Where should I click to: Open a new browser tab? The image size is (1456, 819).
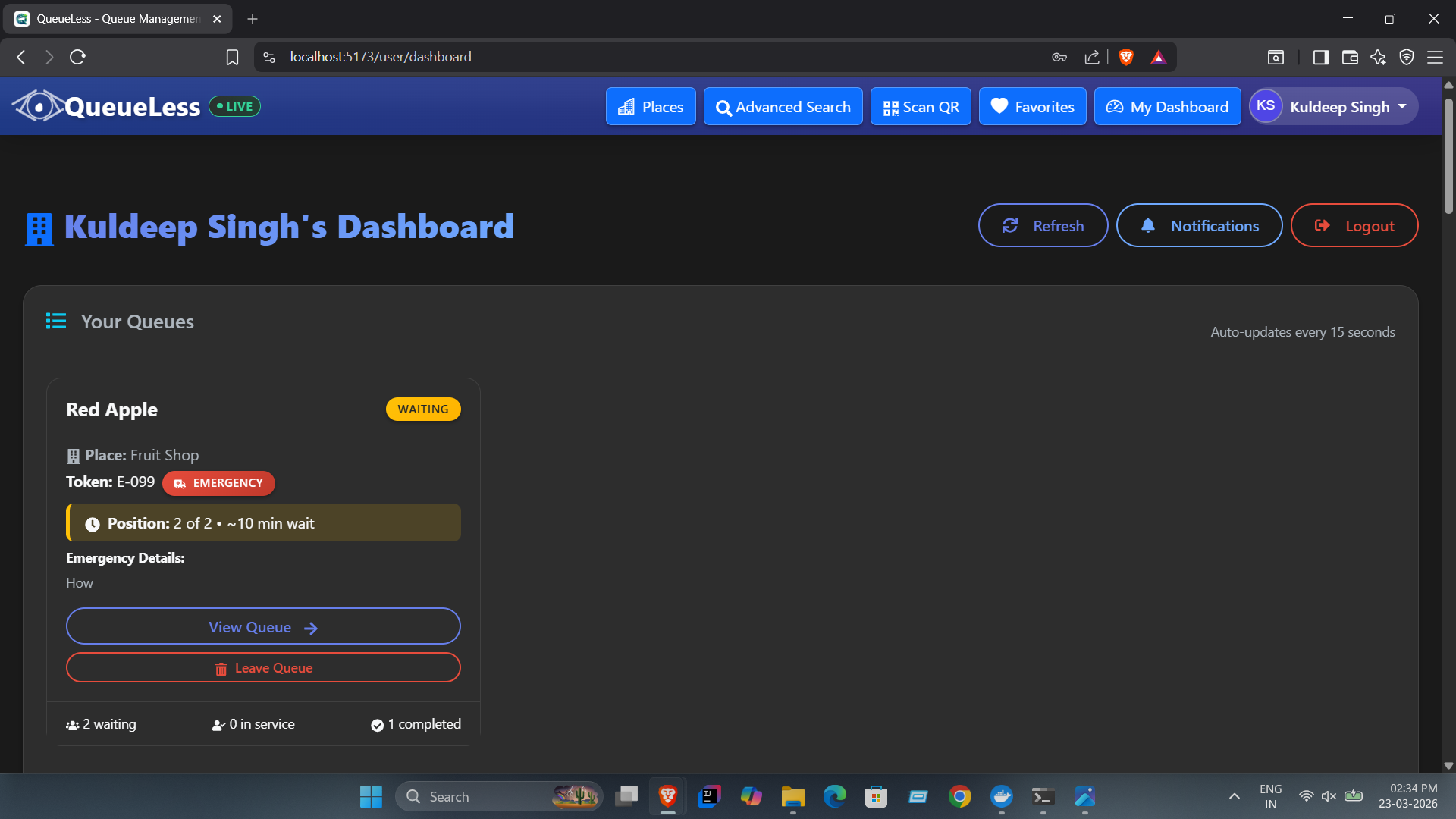click(253, 19)
